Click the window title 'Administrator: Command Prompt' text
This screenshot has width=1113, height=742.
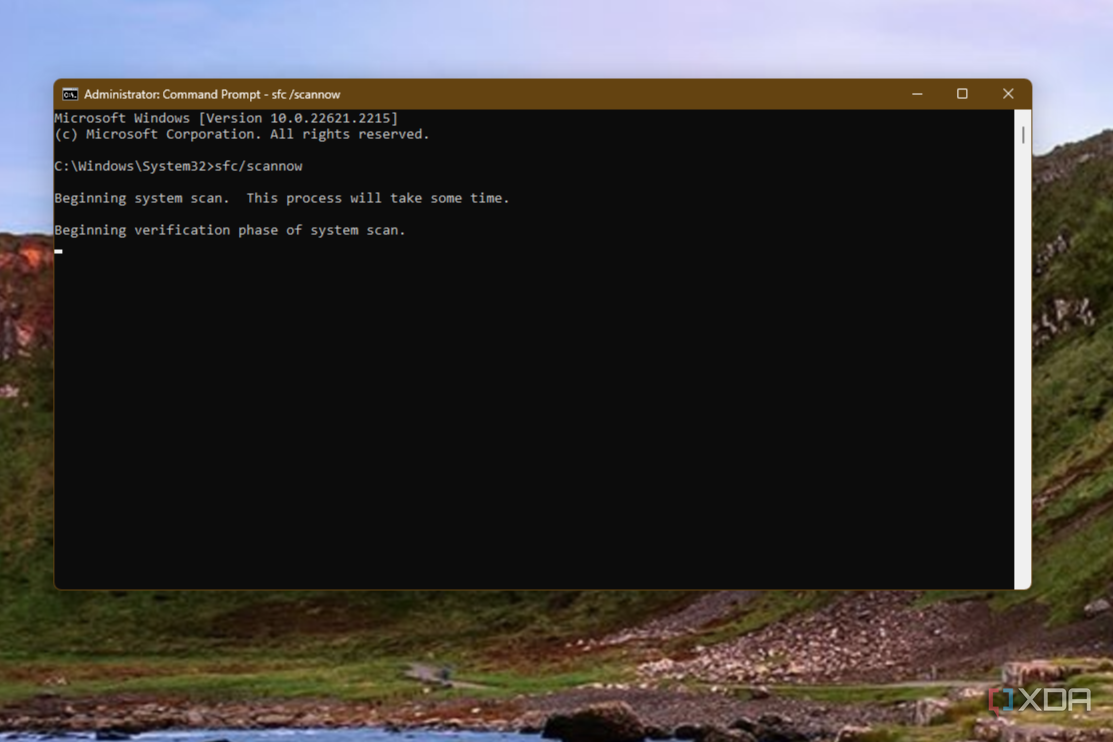click(x=171, y=94)
